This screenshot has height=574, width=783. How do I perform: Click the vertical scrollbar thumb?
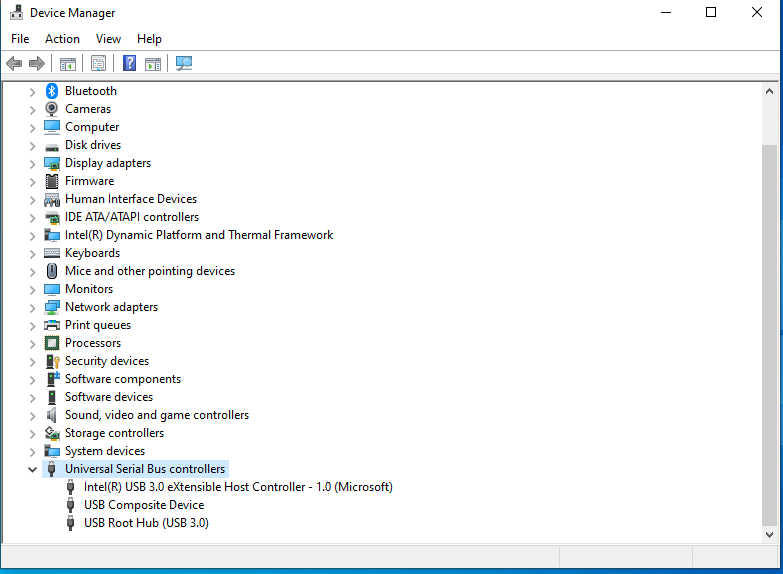click(769, 335)
